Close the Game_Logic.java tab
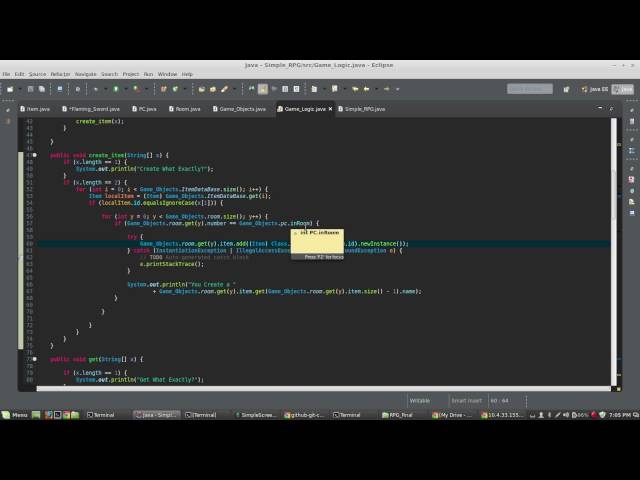Screen dimensions: 640x480 pyautogui.click(x=330, y=109)
